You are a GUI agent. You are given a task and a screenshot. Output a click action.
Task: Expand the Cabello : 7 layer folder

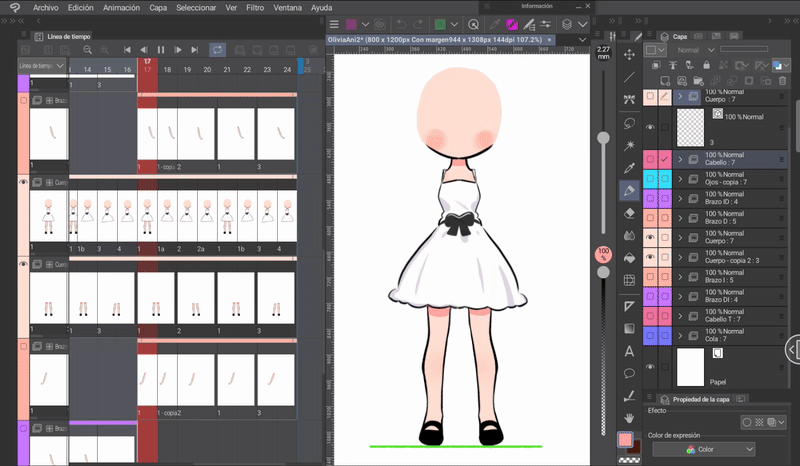click(680, 159)
